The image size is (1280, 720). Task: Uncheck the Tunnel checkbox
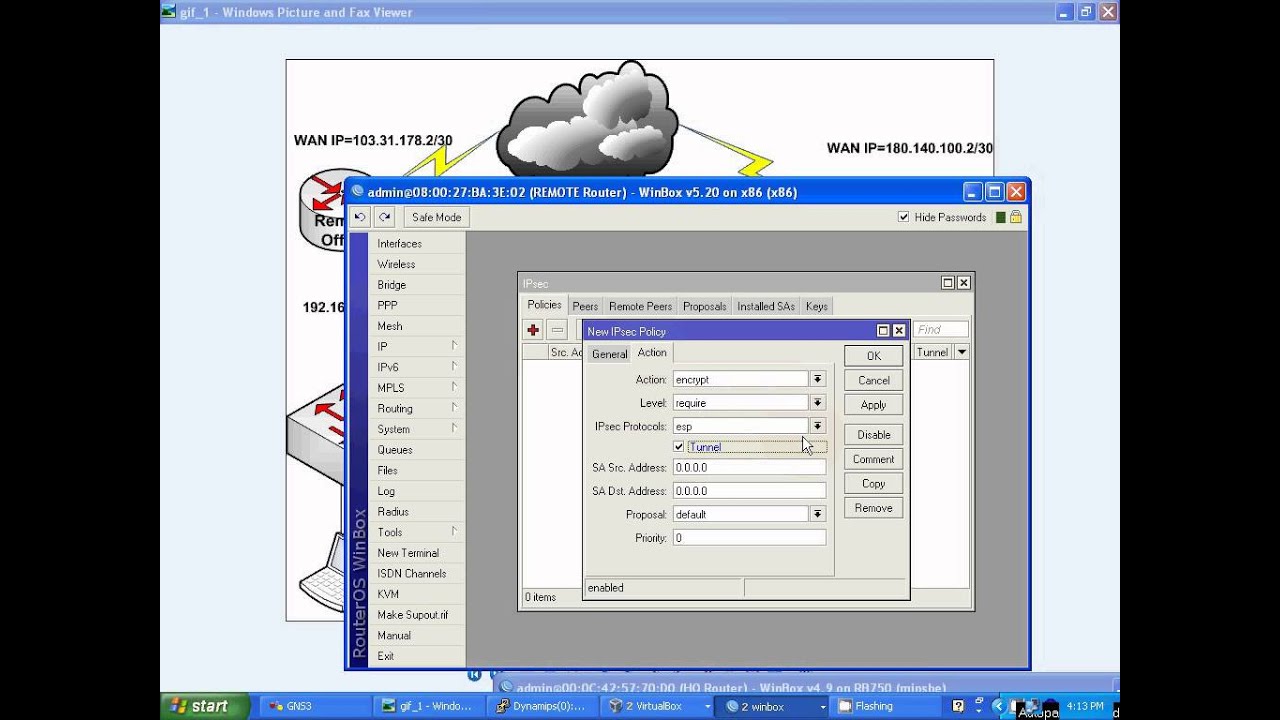(x=679, y=447)
